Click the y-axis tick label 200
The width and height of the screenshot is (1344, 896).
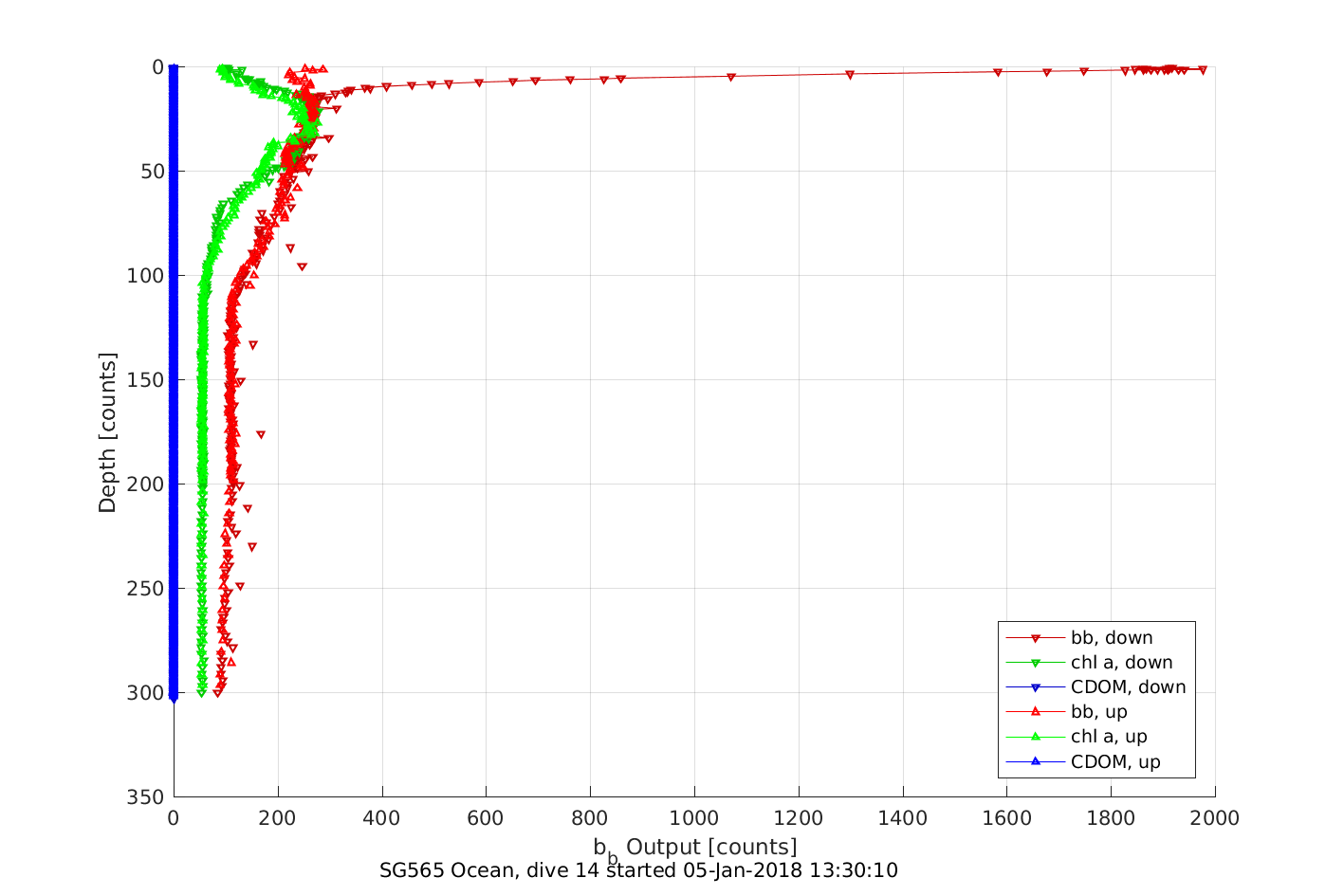click(x=146, y=485)
